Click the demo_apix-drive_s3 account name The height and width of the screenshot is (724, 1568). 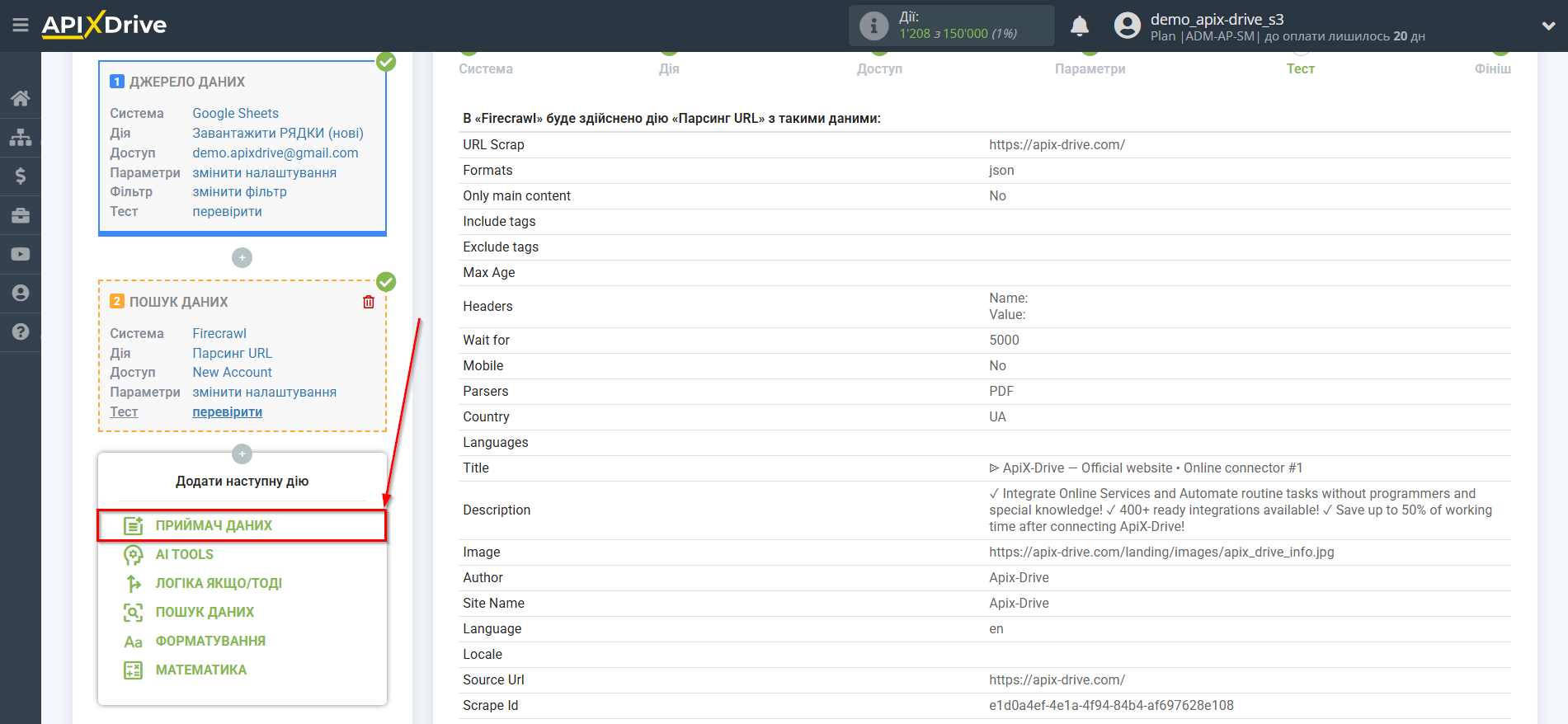[x=1217, y=19]
